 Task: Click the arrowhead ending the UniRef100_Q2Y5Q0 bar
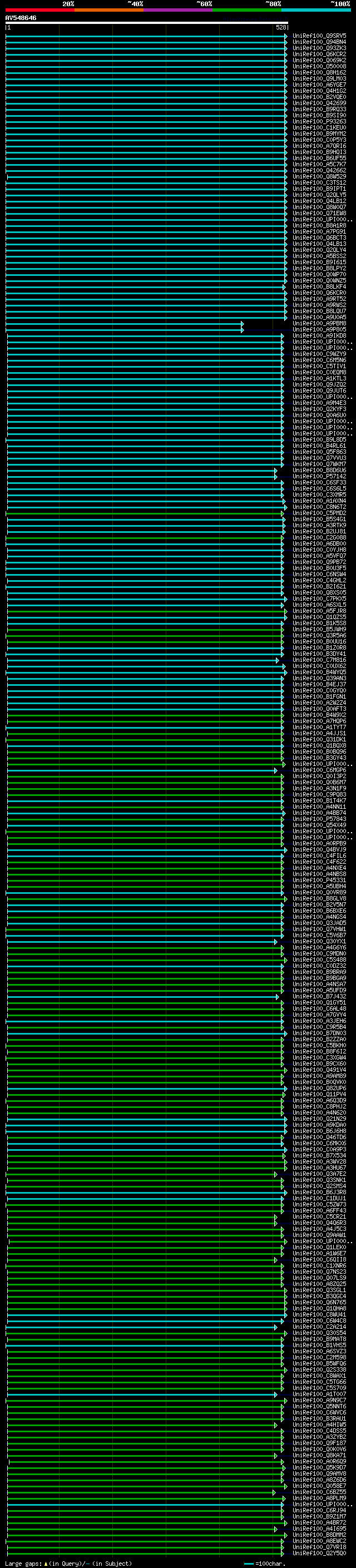click(283, 1553)
